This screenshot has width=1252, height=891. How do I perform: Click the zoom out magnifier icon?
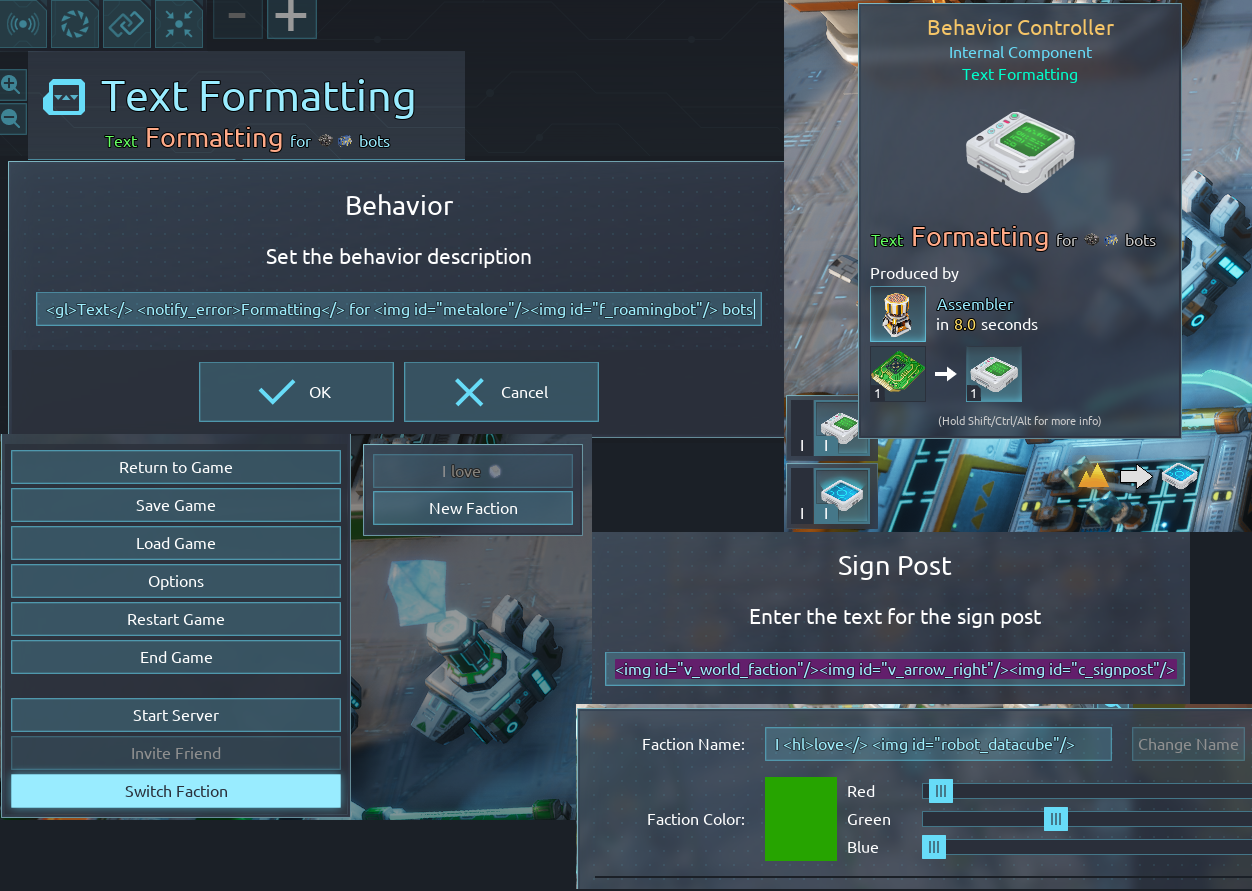pos(11,118)
